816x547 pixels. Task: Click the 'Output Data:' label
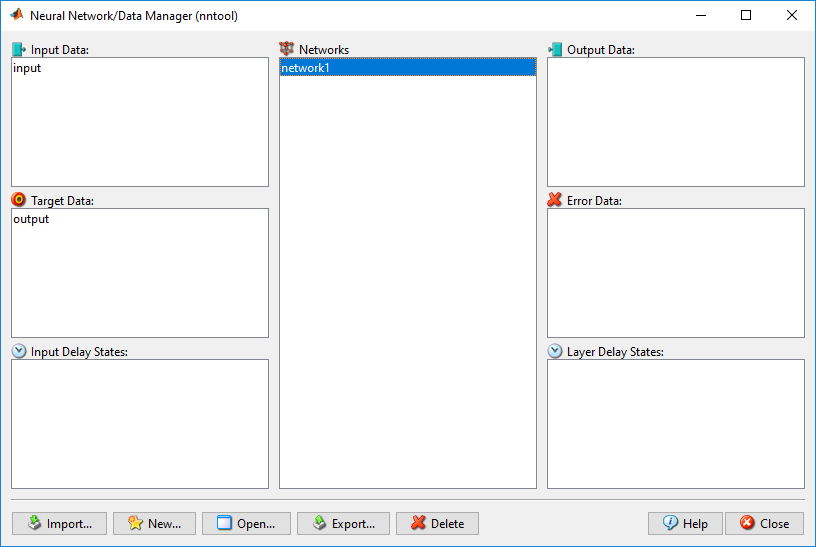601,50
